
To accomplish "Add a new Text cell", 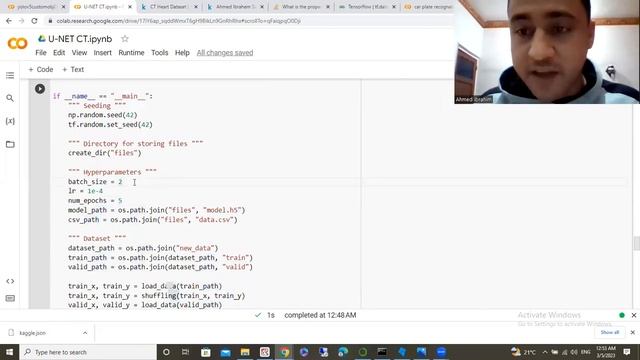I will (73, 69).
